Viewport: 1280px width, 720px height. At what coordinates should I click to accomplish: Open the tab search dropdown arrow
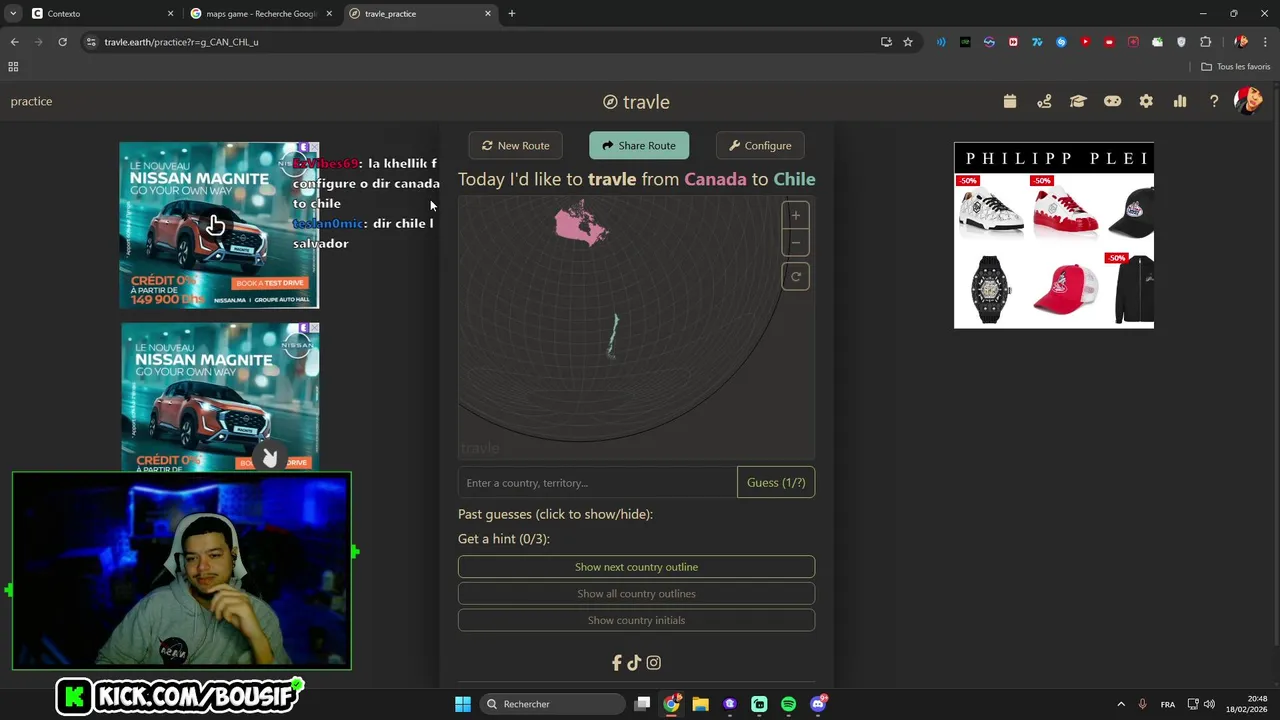(x=13, y=14)
